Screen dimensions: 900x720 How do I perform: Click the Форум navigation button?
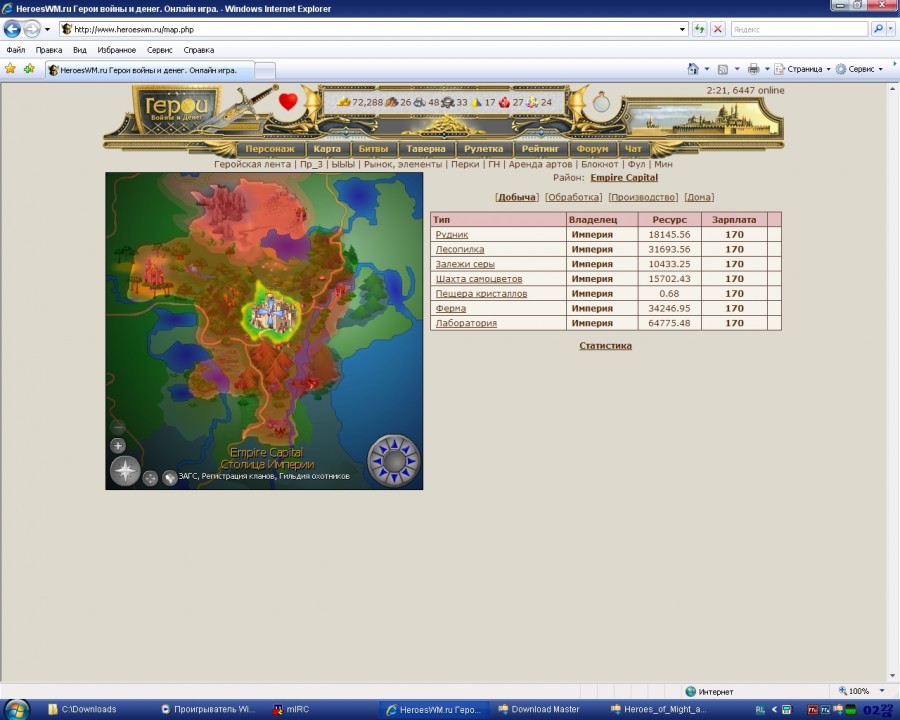tap(592, 149)
